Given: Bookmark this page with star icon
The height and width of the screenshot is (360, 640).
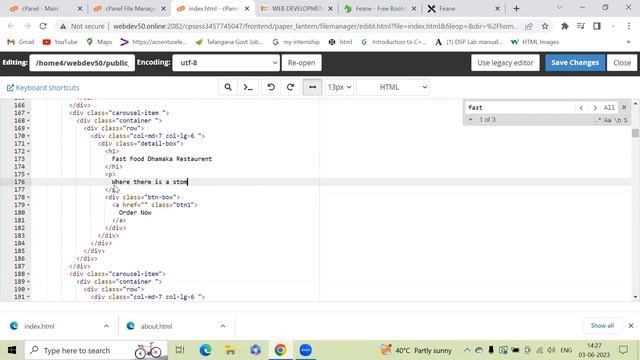Looking at the screenshot, I should (545, 26).
